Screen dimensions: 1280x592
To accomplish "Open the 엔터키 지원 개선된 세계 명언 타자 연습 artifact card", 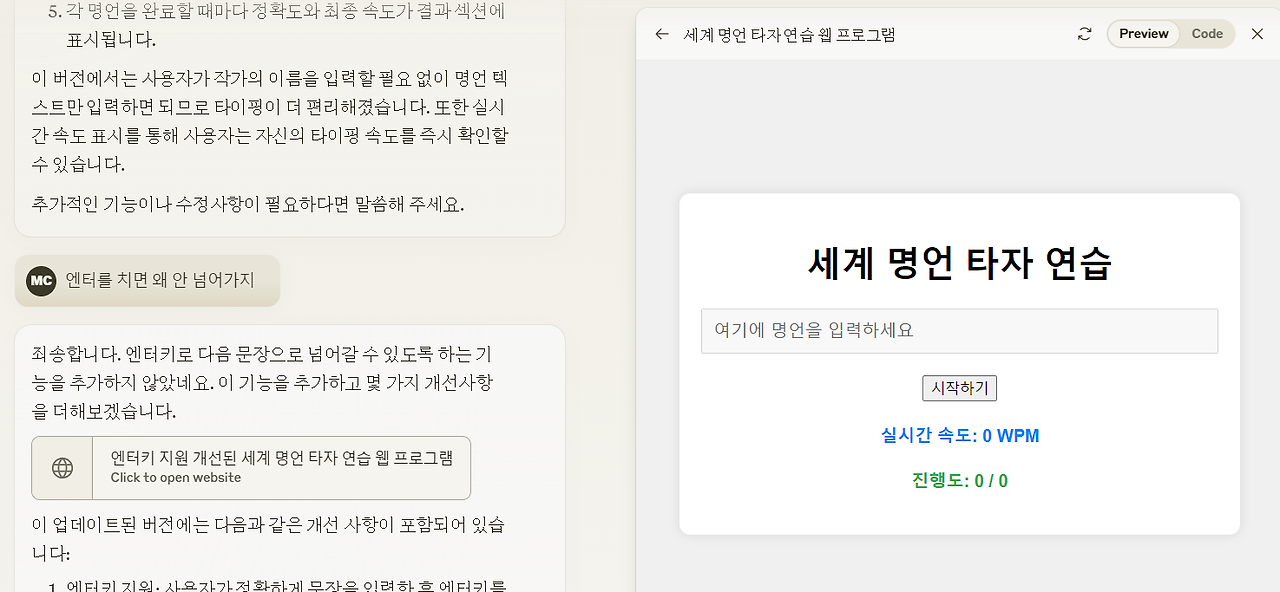I will click(x=251, y=468).
